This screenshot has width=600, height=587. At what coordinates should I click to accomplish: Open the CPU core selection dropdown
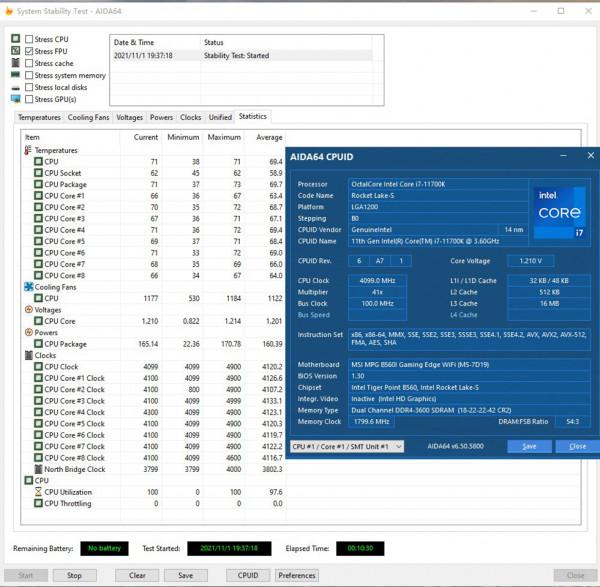[347, 446]
